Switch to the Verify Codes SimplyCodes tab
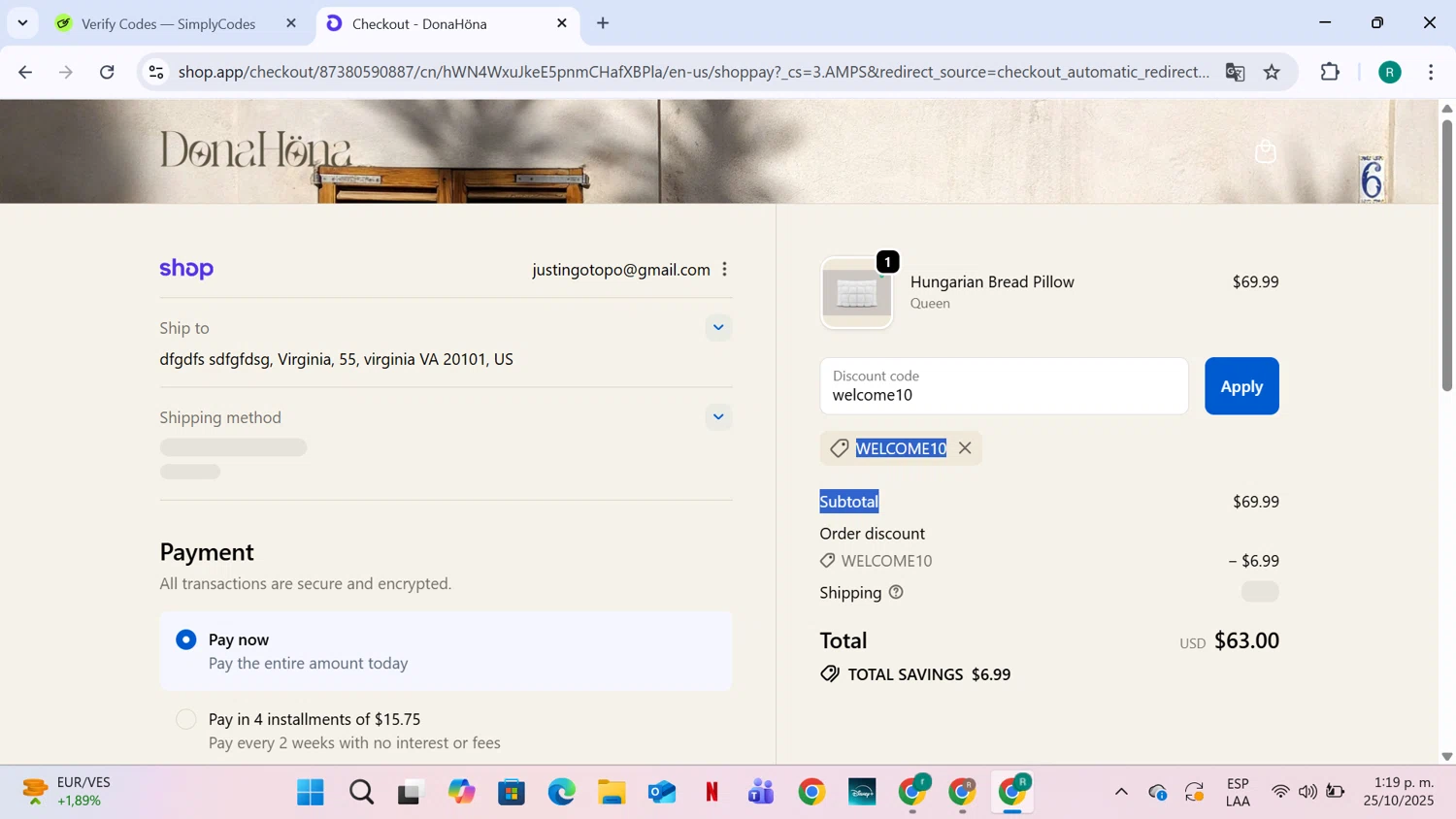The width and height of the screenshot is (1456, 819). tap(169, 23)
